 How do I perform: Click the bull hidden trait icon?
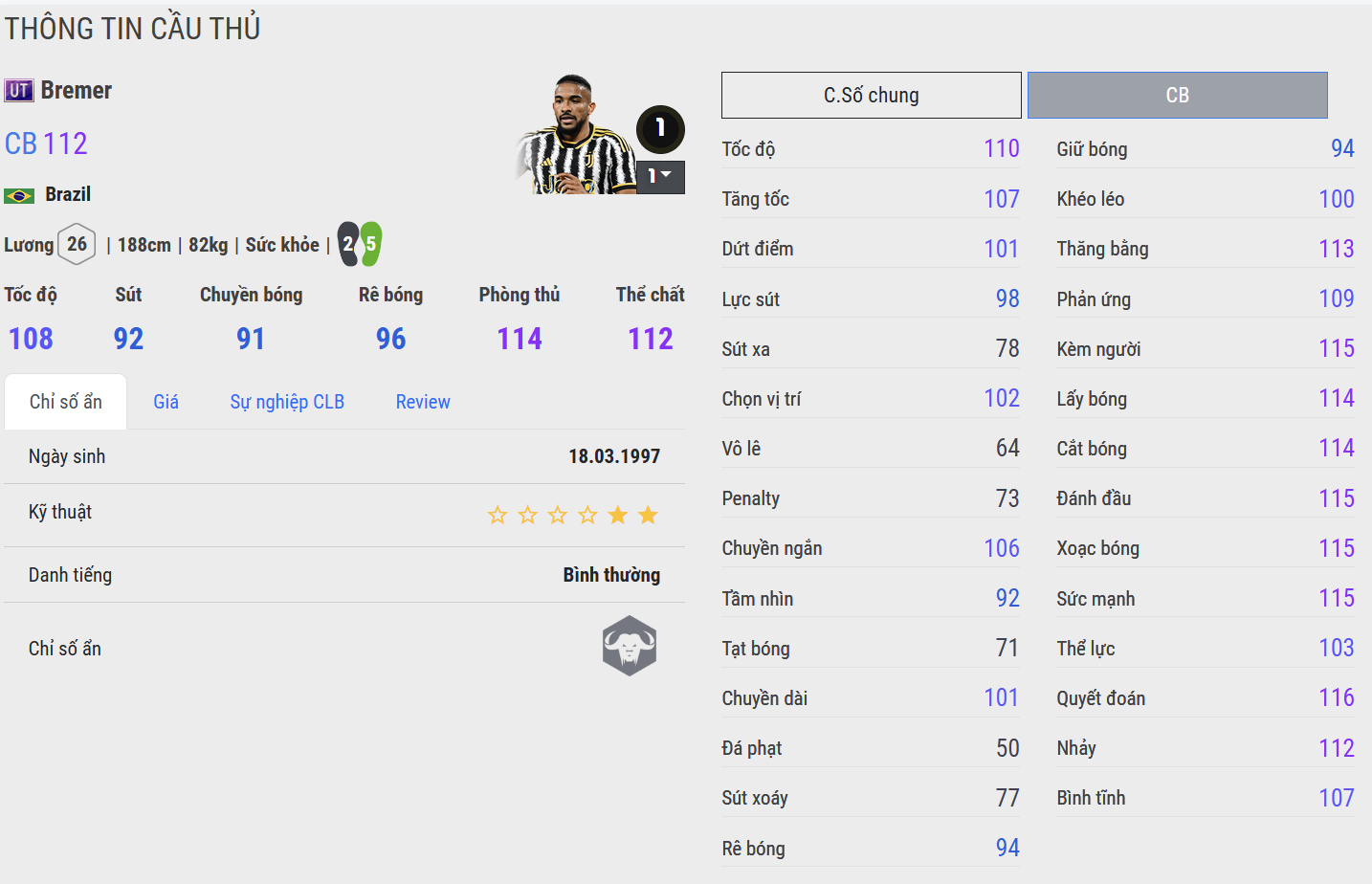(630, 646)
